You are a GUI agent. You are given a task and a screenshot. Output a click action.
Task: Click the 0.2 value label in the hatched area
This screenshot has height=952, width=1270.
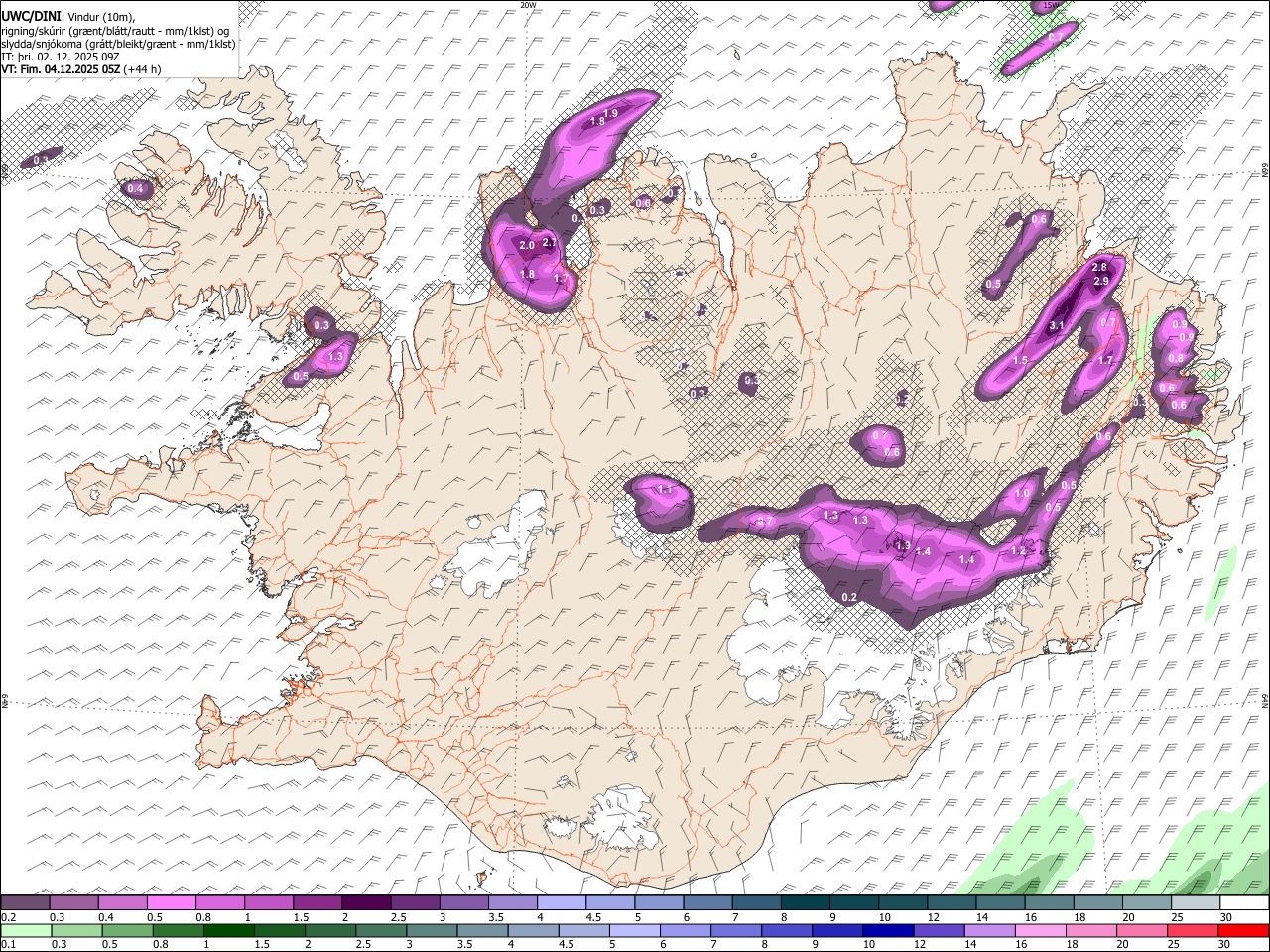click(849, 597)
